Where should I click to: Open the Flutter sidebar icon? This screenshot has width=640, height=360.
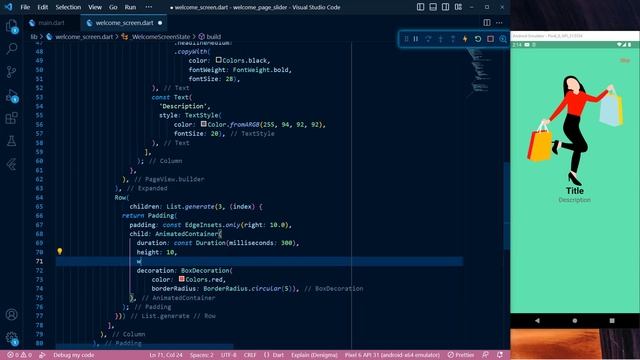point(11,164)
